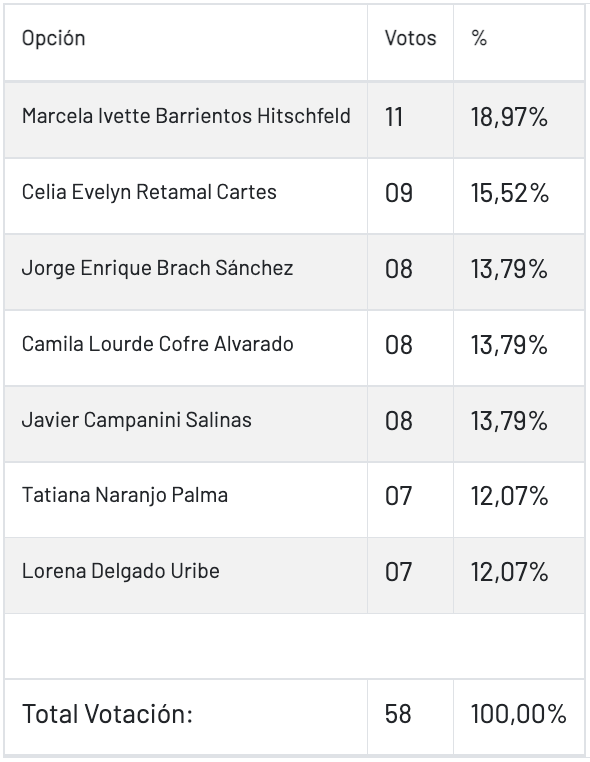
Task: Select Tatiana Naranjo Palma name
Action: tap(125, 496)
